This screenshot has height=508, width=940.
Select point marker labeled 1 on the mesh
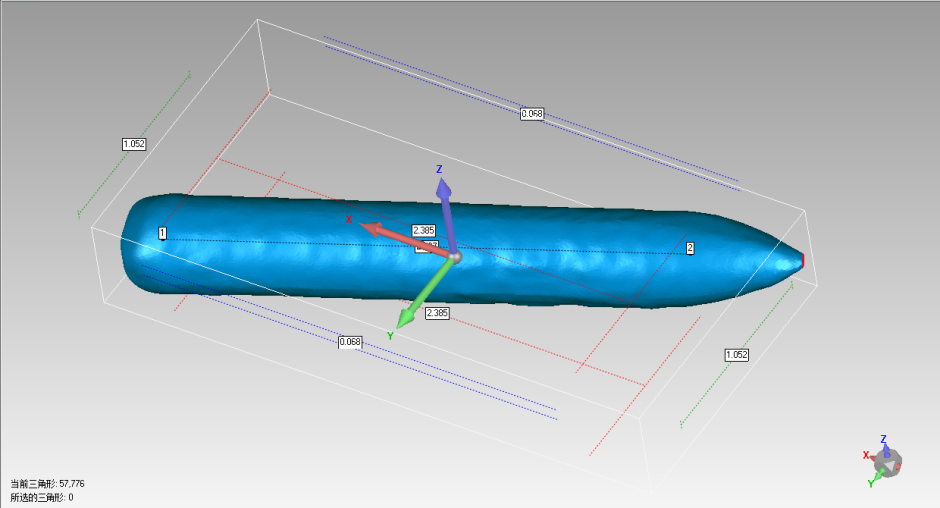pos(162,233)
